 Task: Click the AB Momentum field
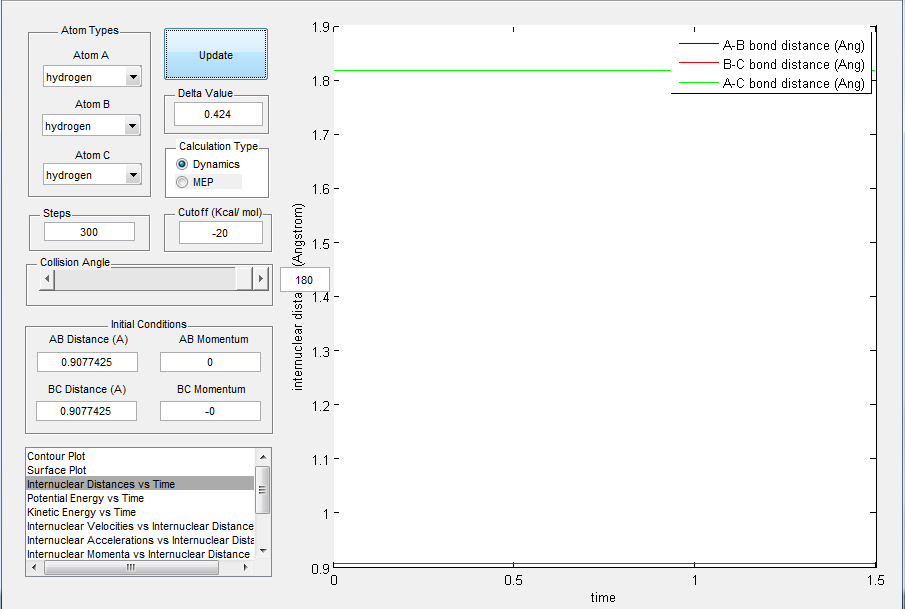[210, 362]
